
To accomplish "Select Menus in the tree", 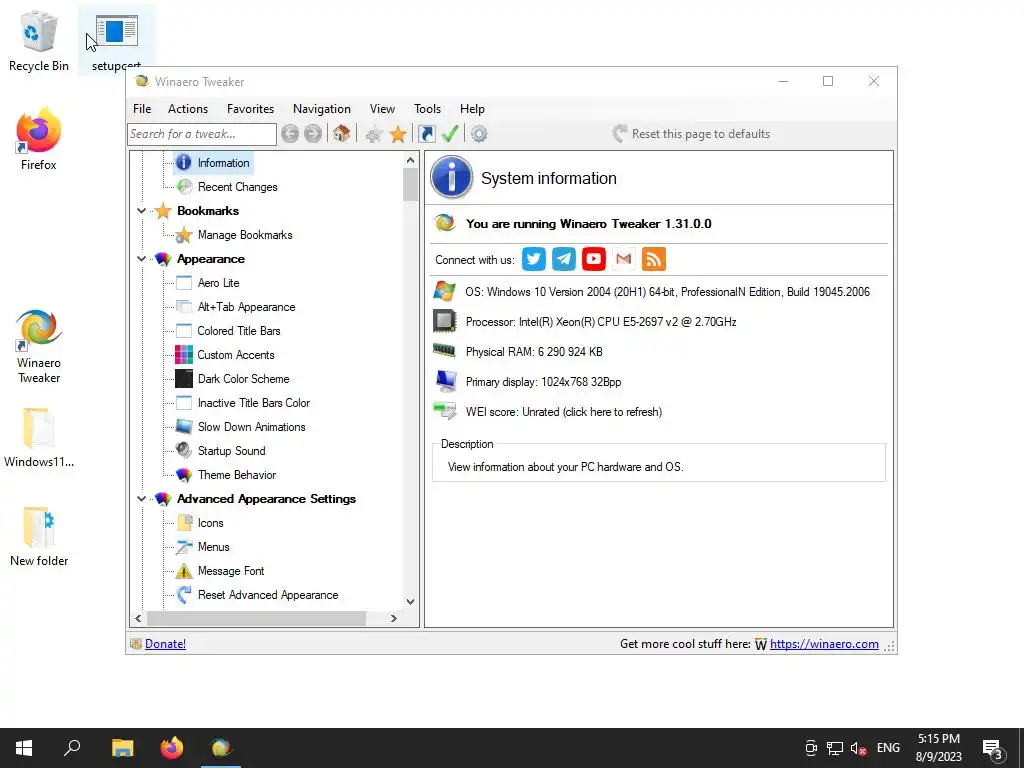I will point(214,547).
